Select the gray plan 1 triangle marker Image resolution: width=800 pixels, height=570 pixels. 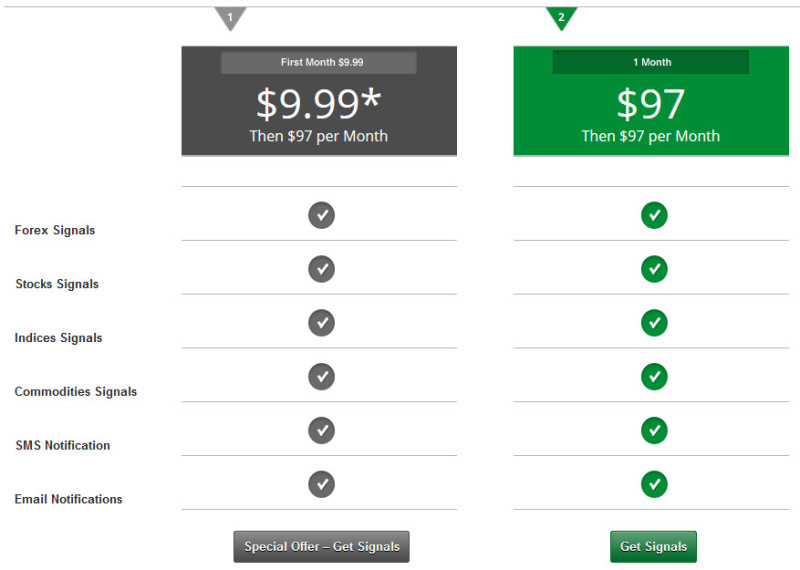230,18
